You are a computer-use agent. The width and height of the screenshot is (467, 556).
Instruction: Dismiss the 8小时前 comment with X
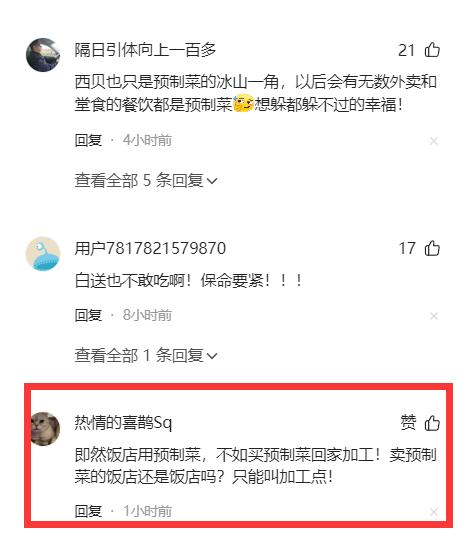click(x=434, y=316)
